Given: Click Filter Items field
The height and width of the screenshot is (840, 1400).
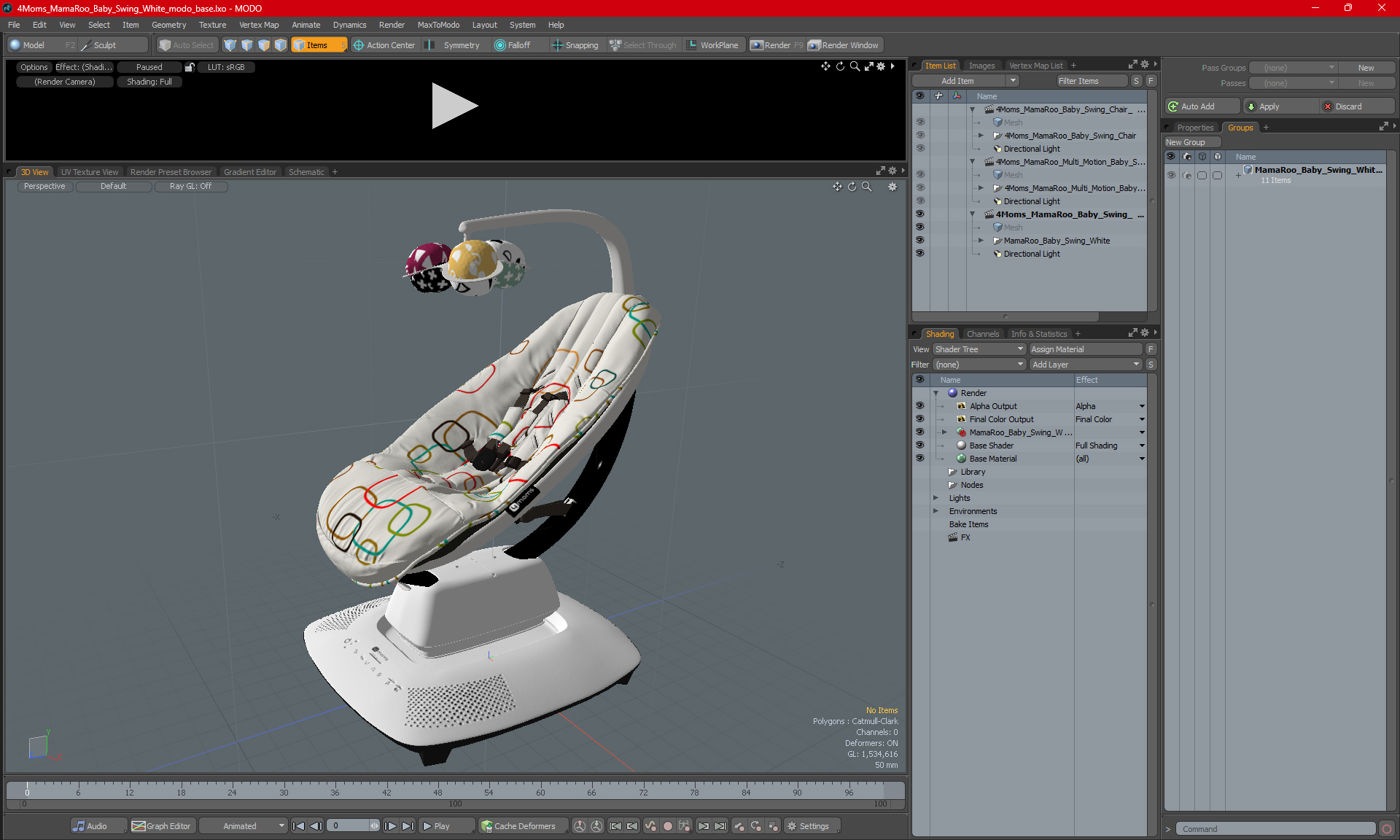Looking at the screenshot, I should coord(1091,81).
